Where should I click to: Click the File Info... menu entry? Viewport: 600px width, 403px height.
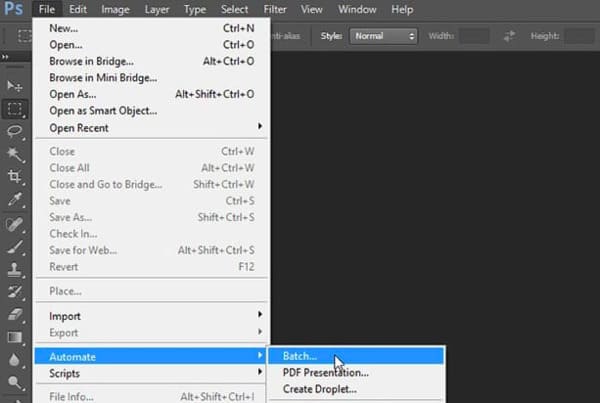pyautogui.click(x=152, y=396)
